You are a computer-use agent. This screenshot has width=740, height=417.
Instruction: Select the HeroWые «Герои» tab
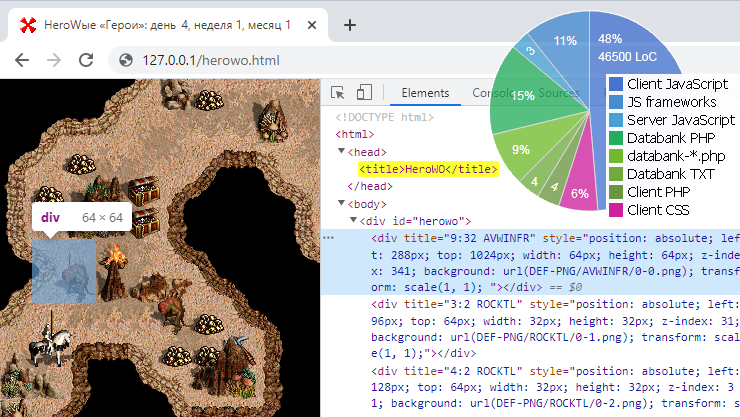pyautogui.click(x=168, y=25)
